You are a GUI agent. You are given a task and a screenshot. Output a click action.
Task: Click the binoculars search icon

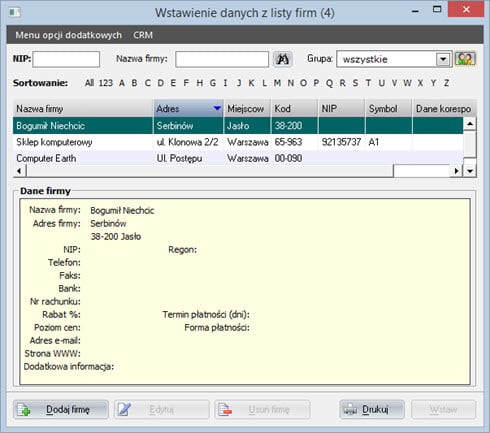283,59
